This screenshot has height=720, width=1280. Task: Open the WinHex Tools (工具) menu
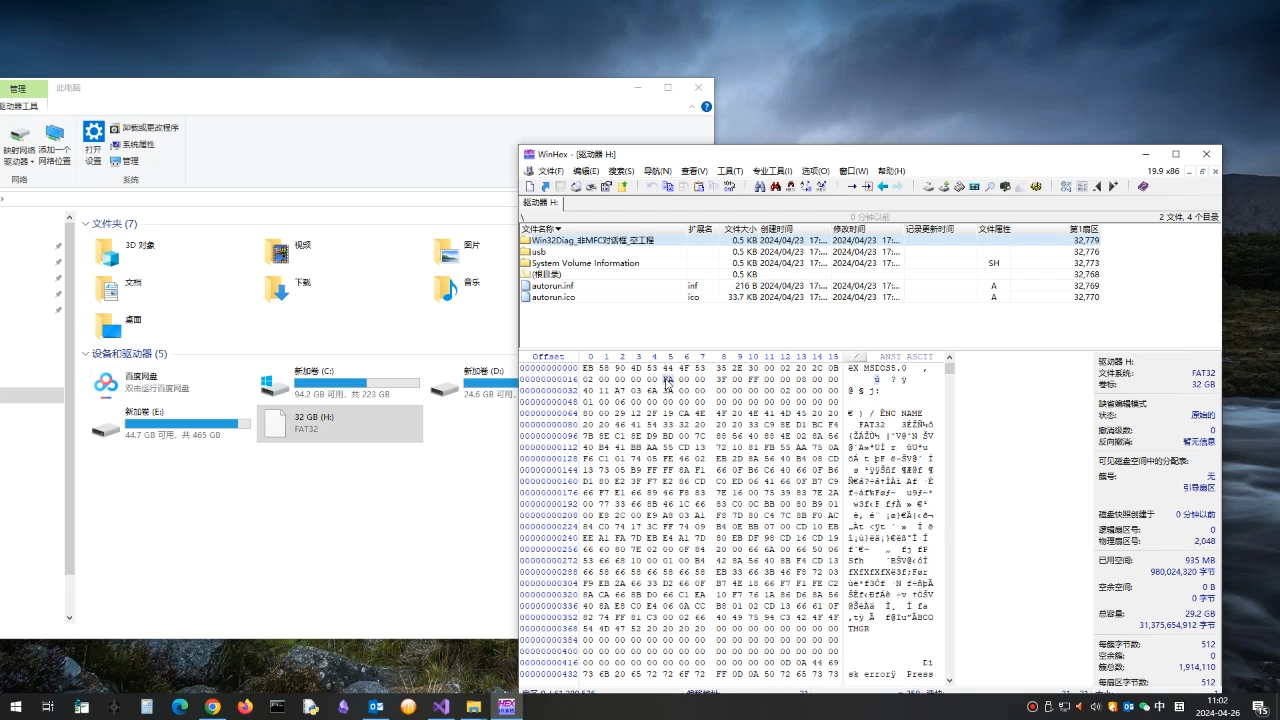click(x=730, y=171)
